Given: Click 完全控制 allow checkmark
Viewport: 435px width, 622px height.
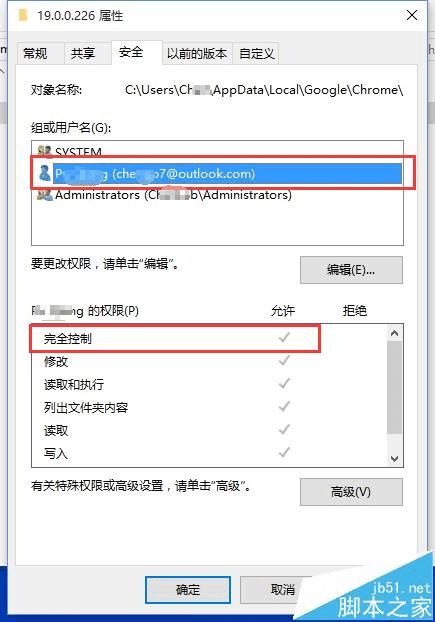Looking at the screenshot, I should click(284, 338).
